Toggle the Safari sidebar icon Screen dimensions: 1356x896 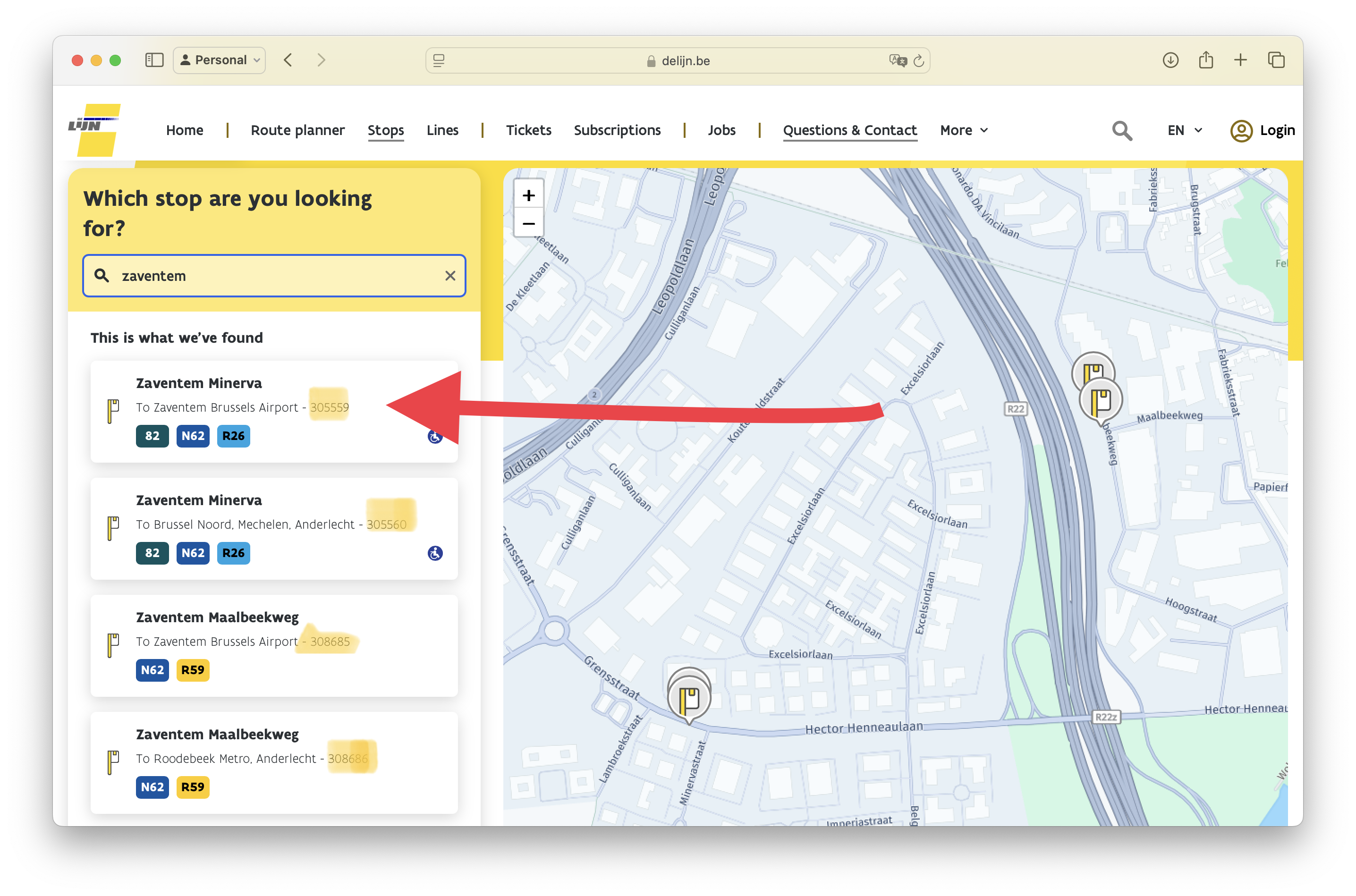pyautogui.click(x=154, y=60)
